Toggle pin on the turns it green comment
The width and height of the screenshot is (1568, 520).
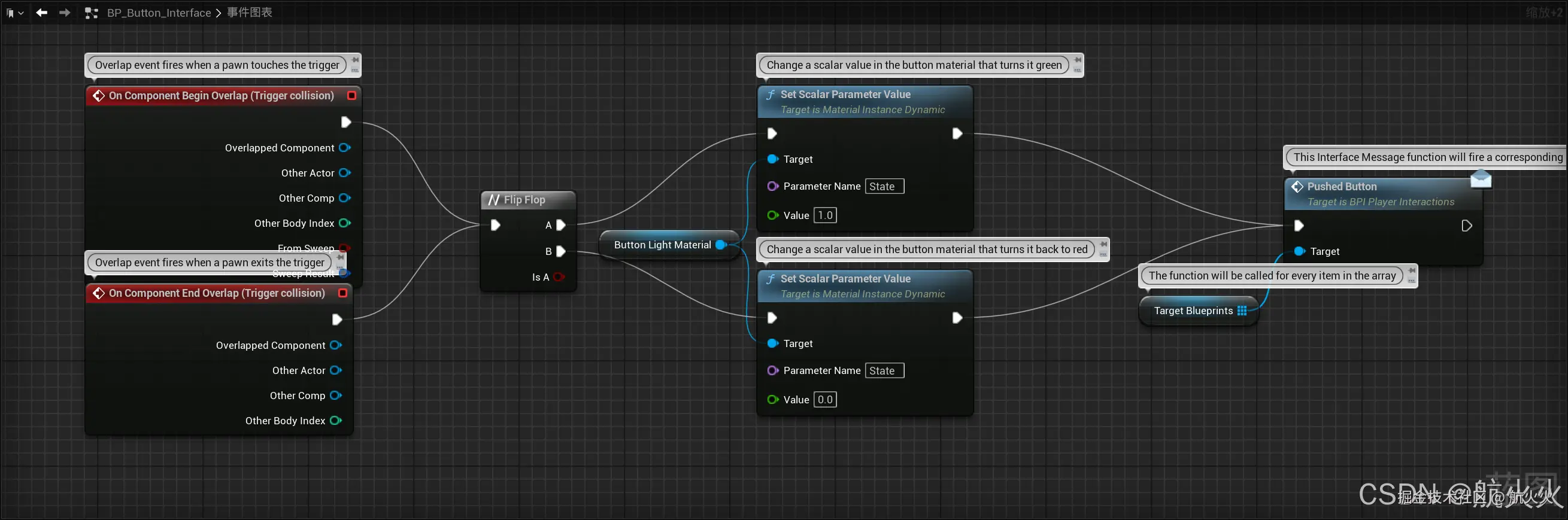click(1078, 60)
